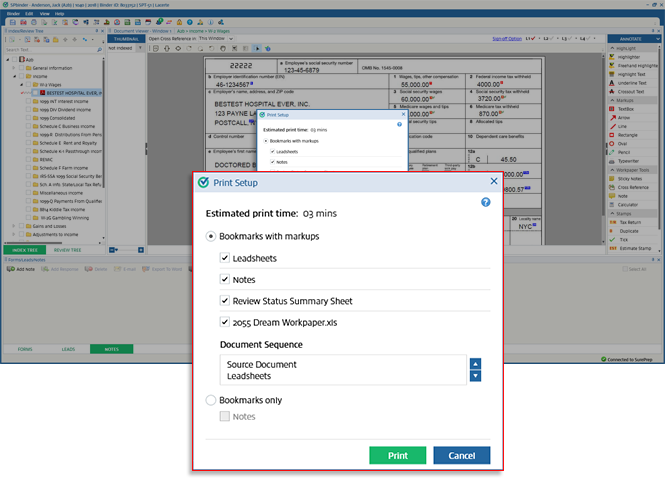Toggle the Review Status Summary Sheet checkbox

pyautogui.click(x=225, y=300)
